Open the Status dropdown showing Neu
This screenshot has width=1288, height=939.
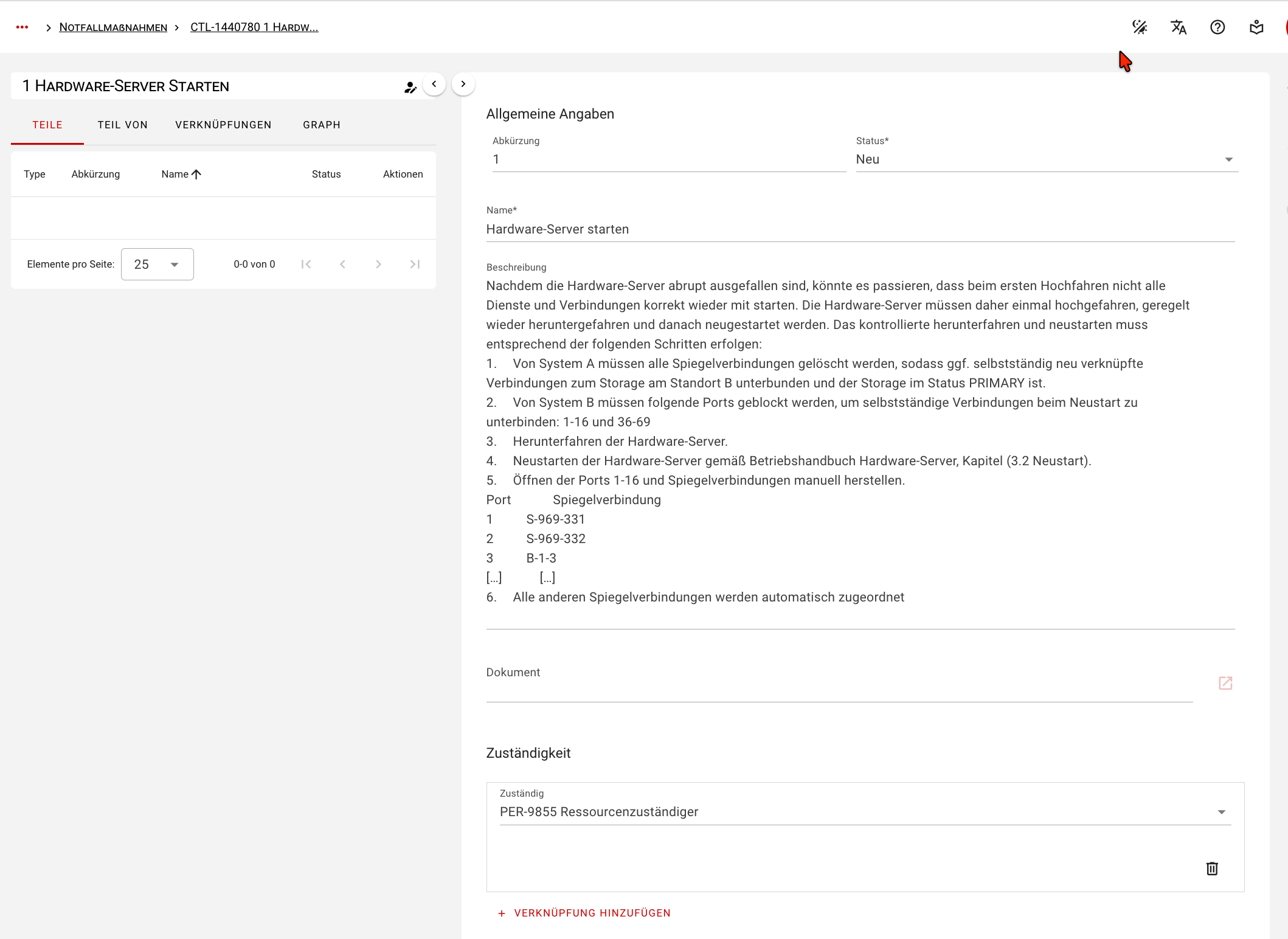[1047, 159]
